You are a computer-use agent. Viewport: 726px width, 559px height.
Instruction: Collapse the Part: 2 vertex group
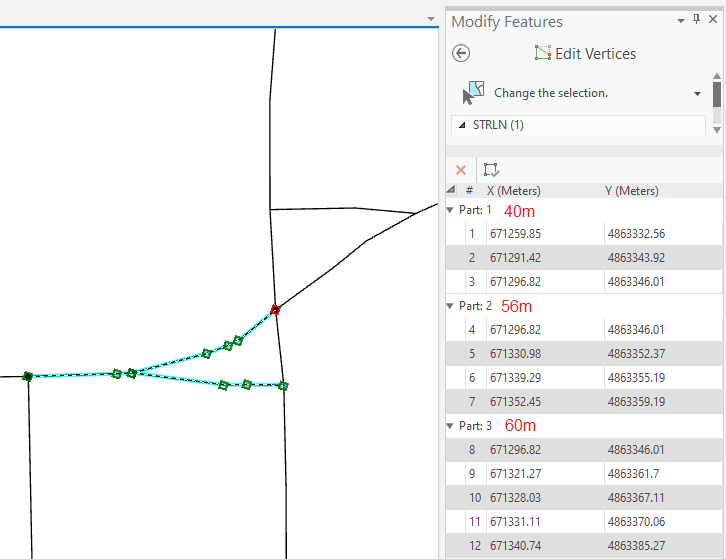click(449, 306)
